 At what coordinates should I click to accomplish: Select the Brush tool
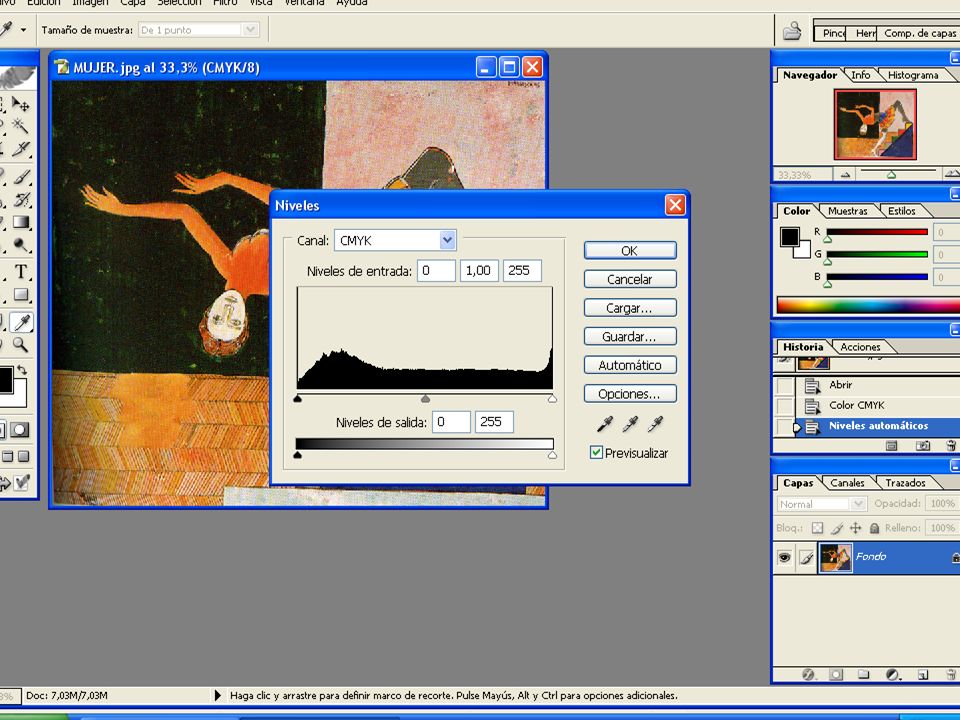(x=21, y=177)
